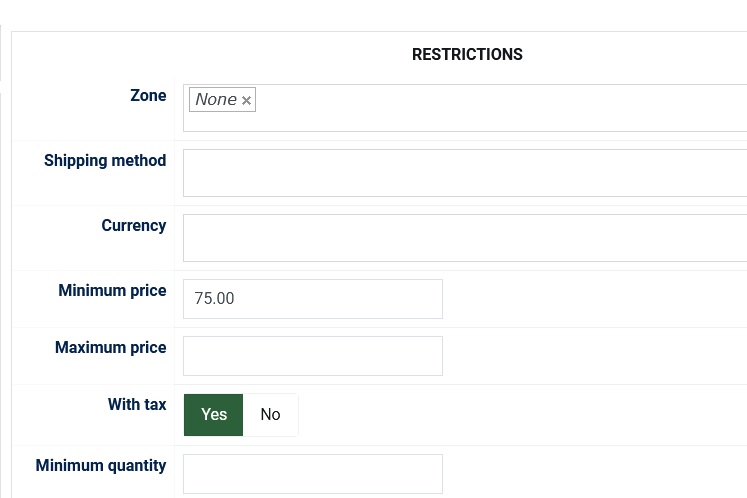Remove the None tag via its × icon
This screenshot has width=747, height=498.
point(246,100)
